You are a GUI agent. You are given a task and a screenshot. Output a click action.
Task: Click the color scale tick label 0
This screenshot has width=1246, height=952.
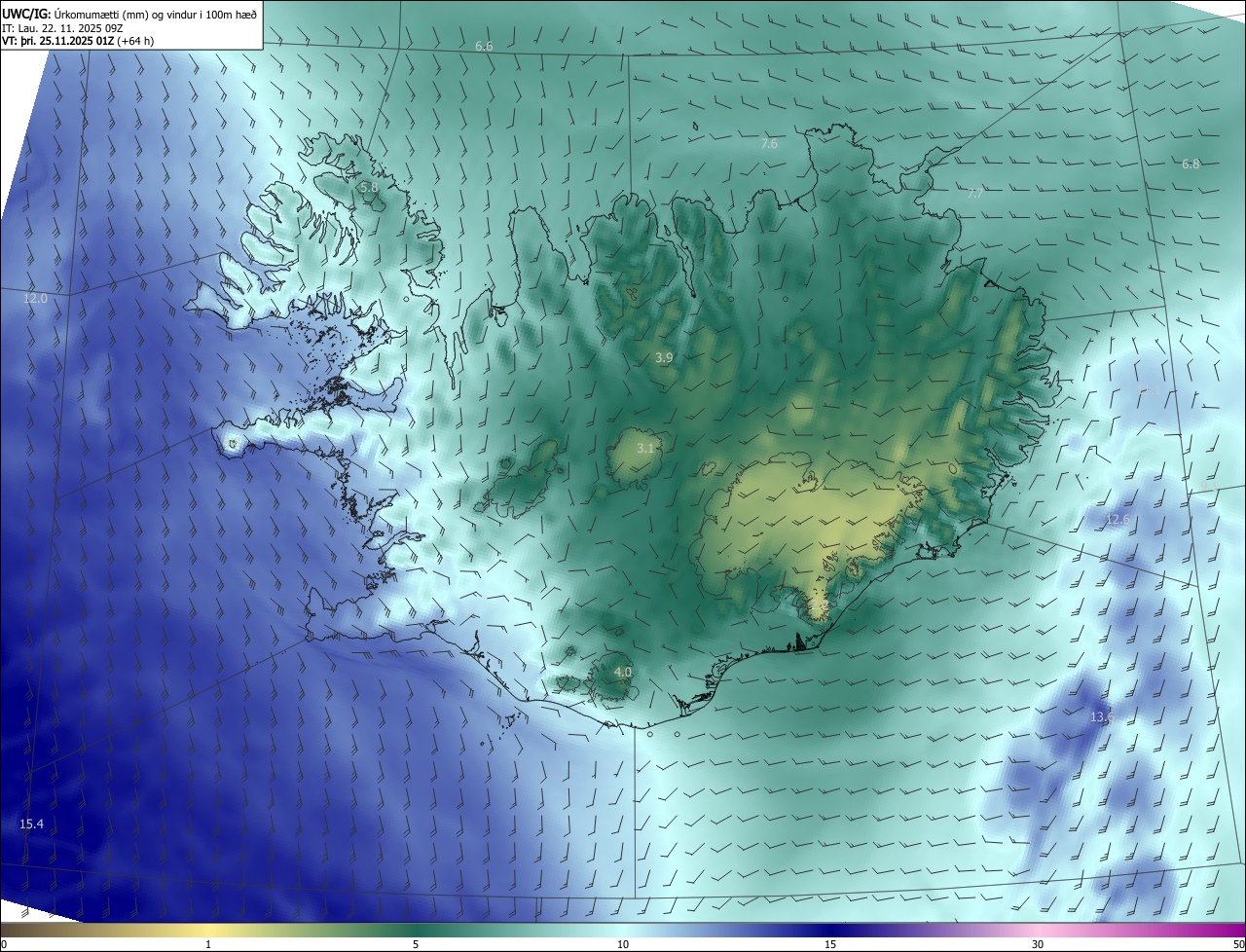[x=4, y=944]
